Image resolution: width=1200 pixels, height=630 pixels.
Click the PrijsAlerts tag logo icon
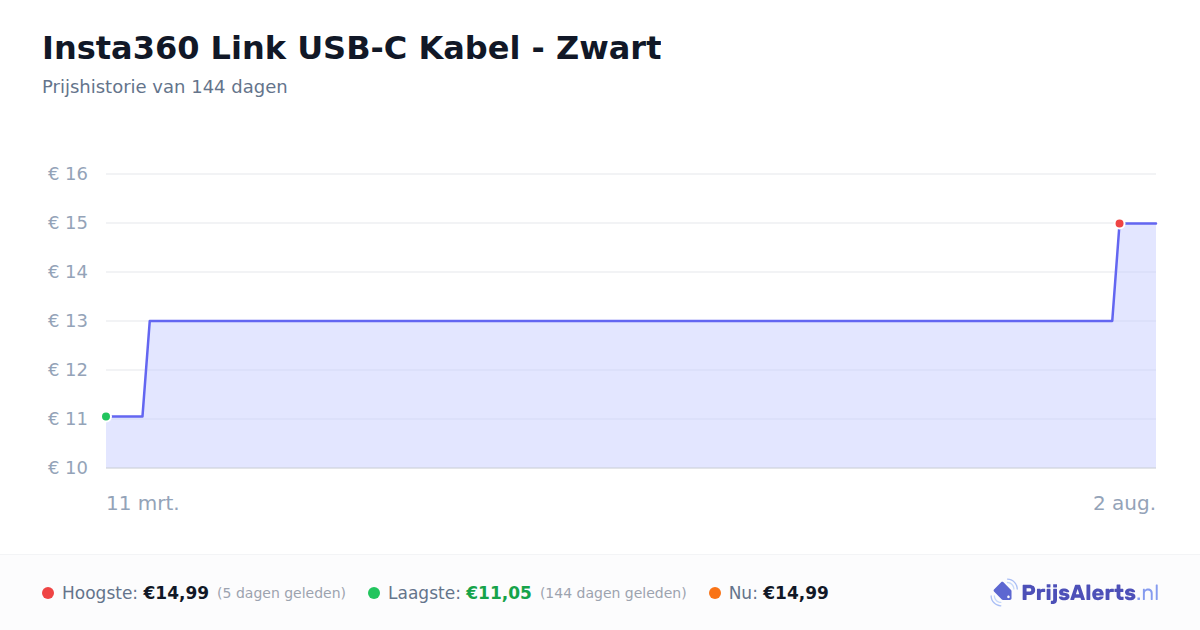(1003, 593)
